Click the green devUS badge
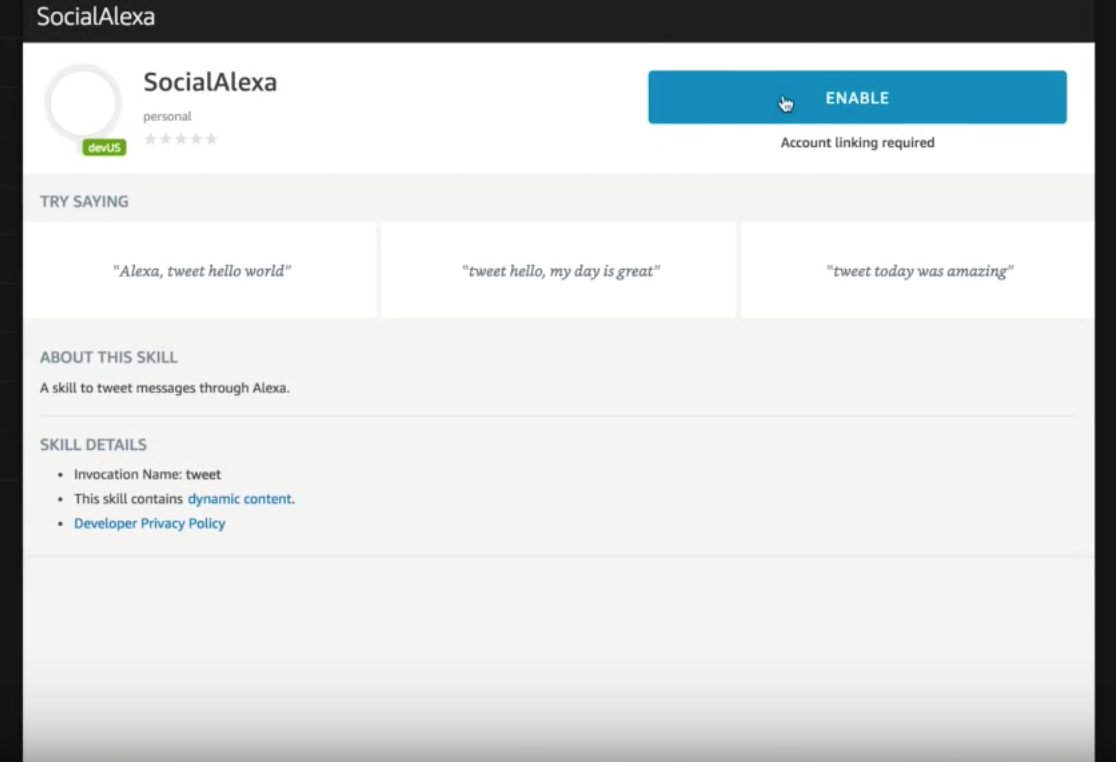The width and height of the screenshot is (1116, 762). 105,147
